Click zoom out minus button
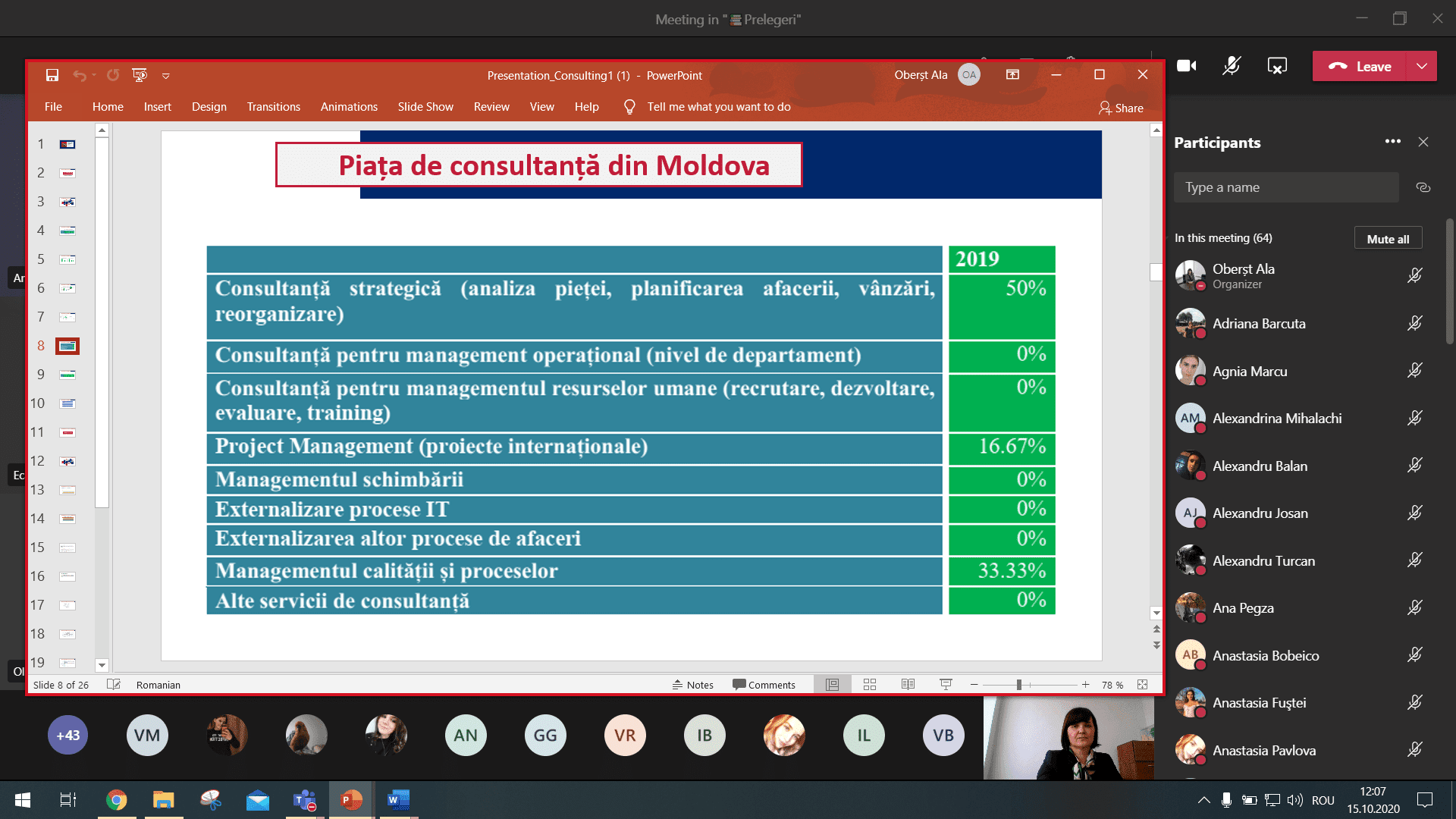The width and height of the screenshot is (1456, 819). coord(974,685)
